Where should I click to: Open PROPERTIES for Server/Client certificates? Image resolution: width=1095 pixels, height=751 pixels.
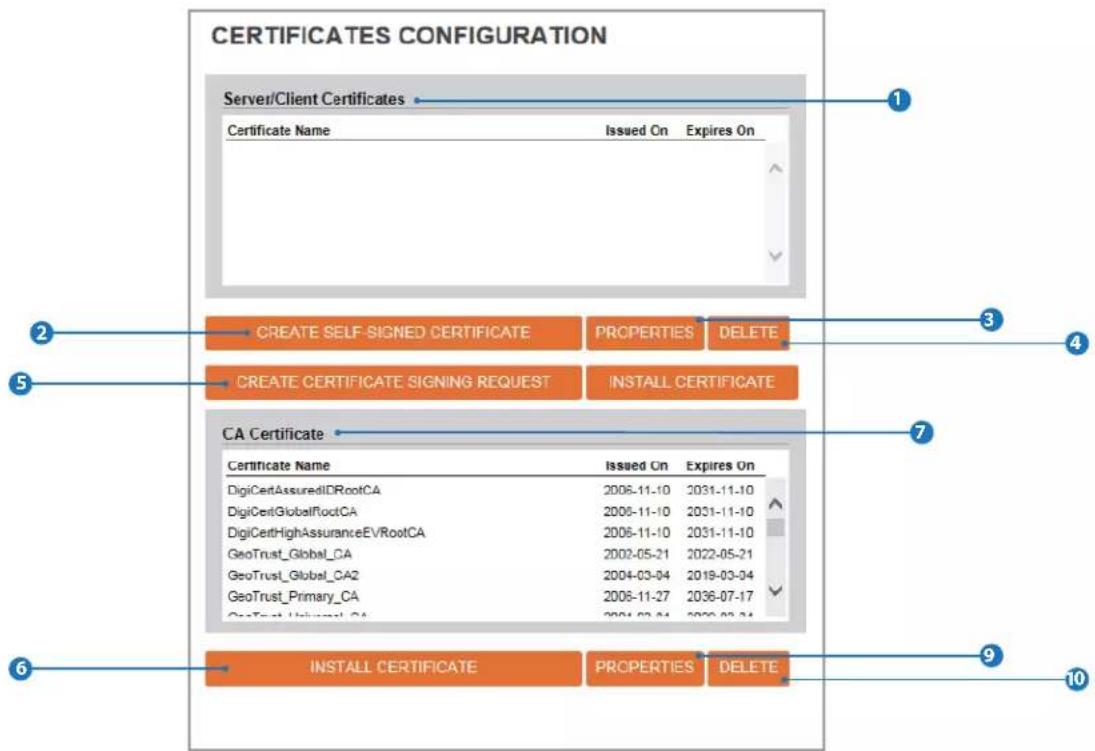(645, 333)
